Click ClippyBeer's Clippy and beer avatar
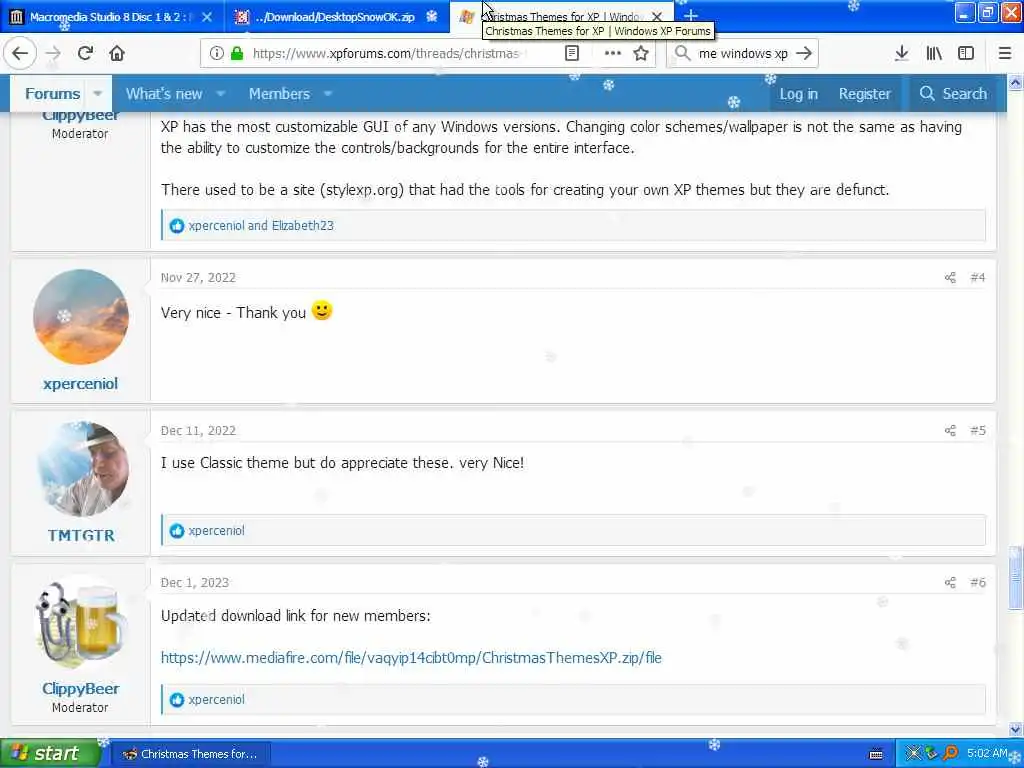 pyautogui.click(x=80, y=622)
